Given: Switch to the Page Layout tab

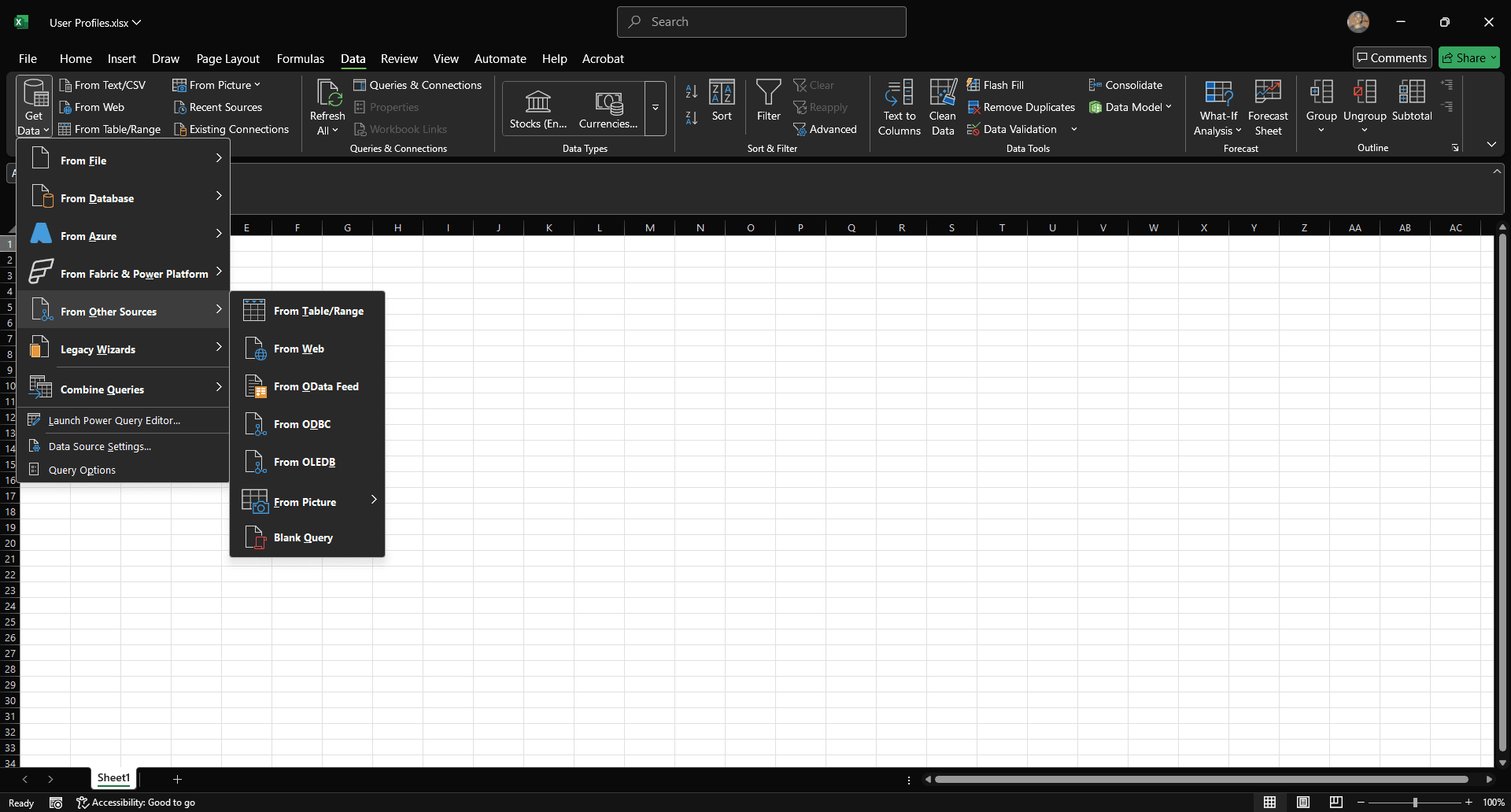Looking at the screenshot, I should tap(227, 58).
